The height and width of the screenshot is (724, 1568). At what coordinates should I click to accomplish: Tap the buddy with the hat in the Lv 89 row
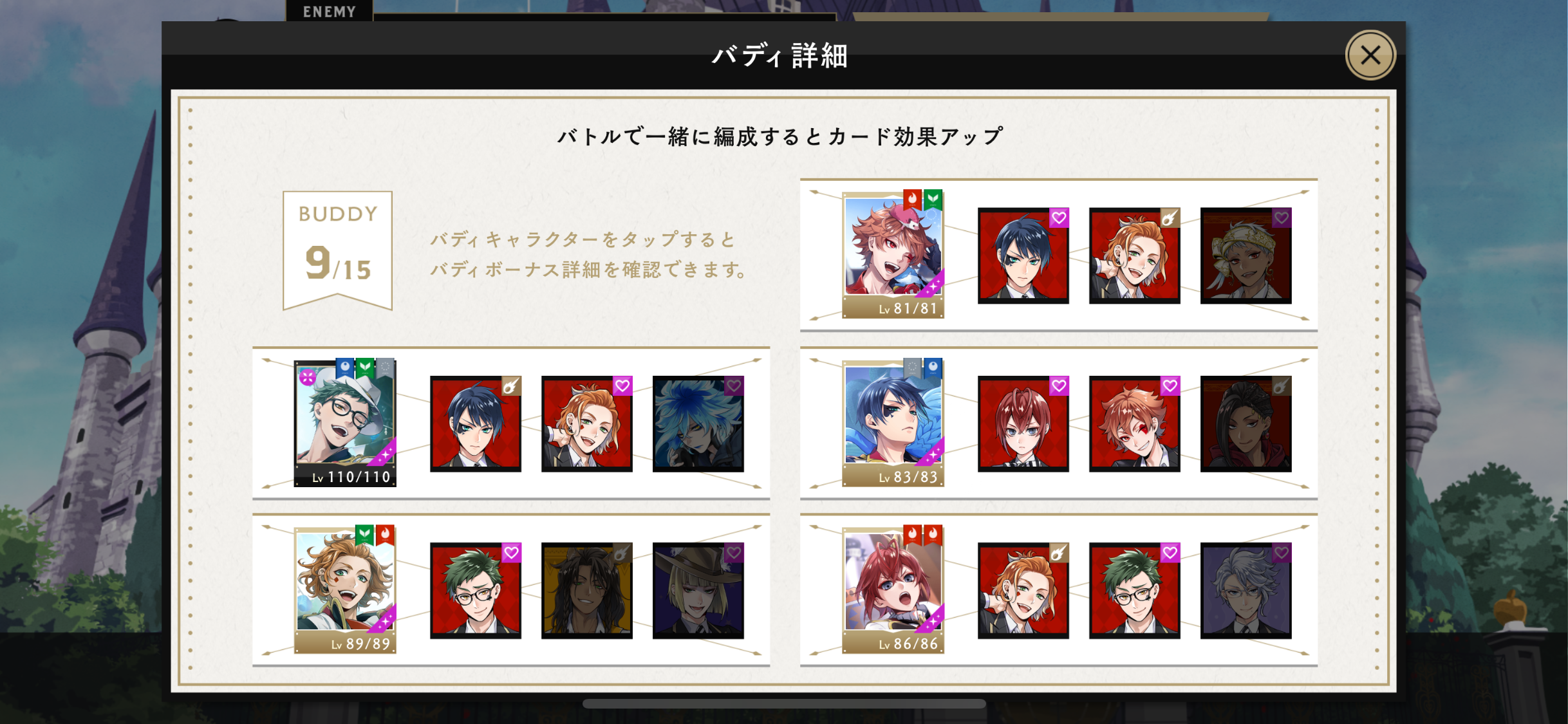(698, 591)
